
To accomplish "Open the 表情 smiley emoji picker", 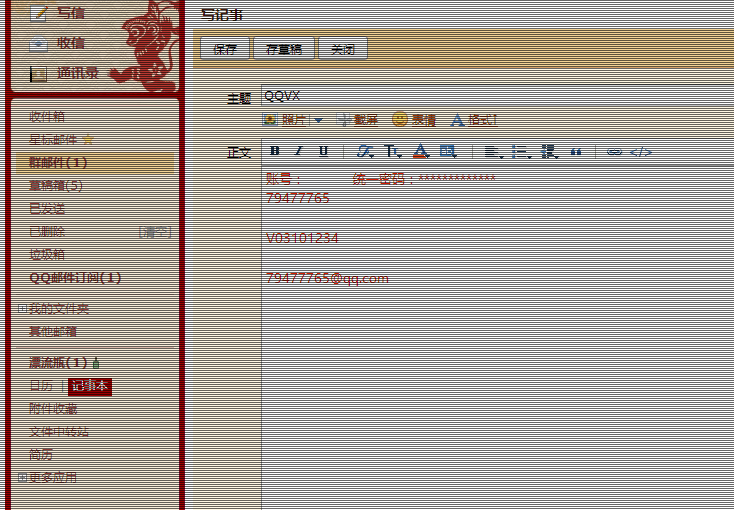I will tap(399, 119).
